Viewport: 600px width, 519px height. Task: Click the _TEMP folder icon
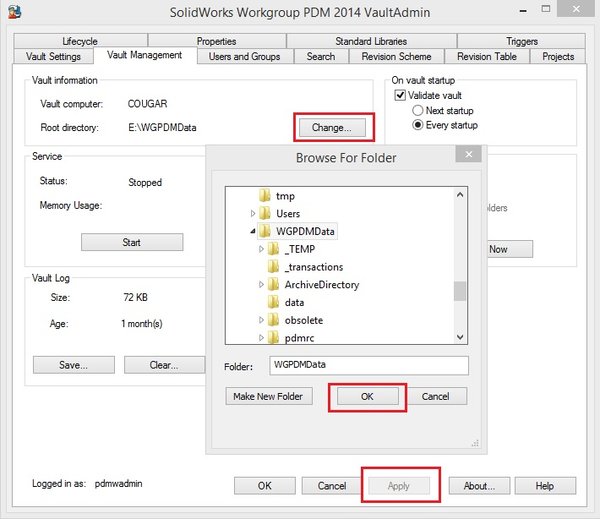(x=273, y=249)
